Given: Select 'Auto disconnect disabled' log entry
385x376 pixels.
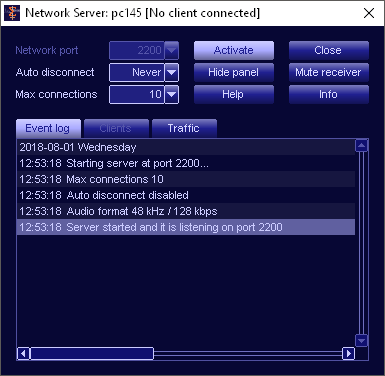Looking at the screenshot, I should [186, 195].
